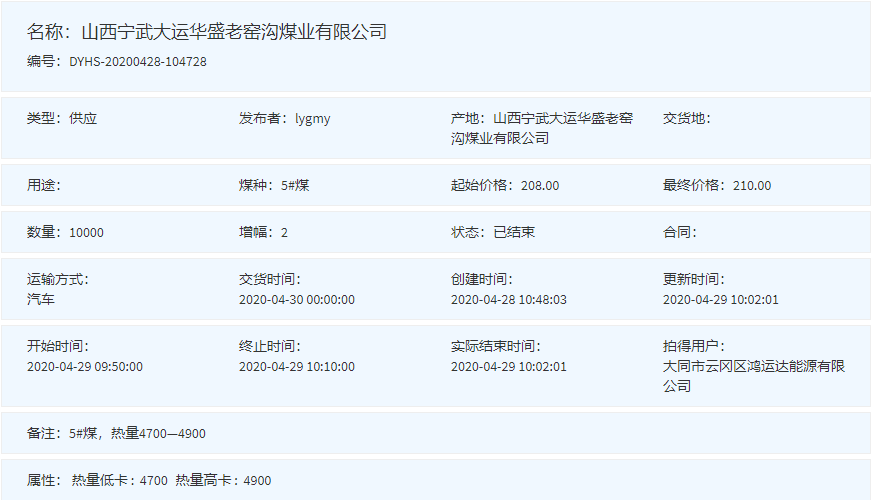
Task: Click the 类型 value 供应
Action: click(x=83, y=118)
